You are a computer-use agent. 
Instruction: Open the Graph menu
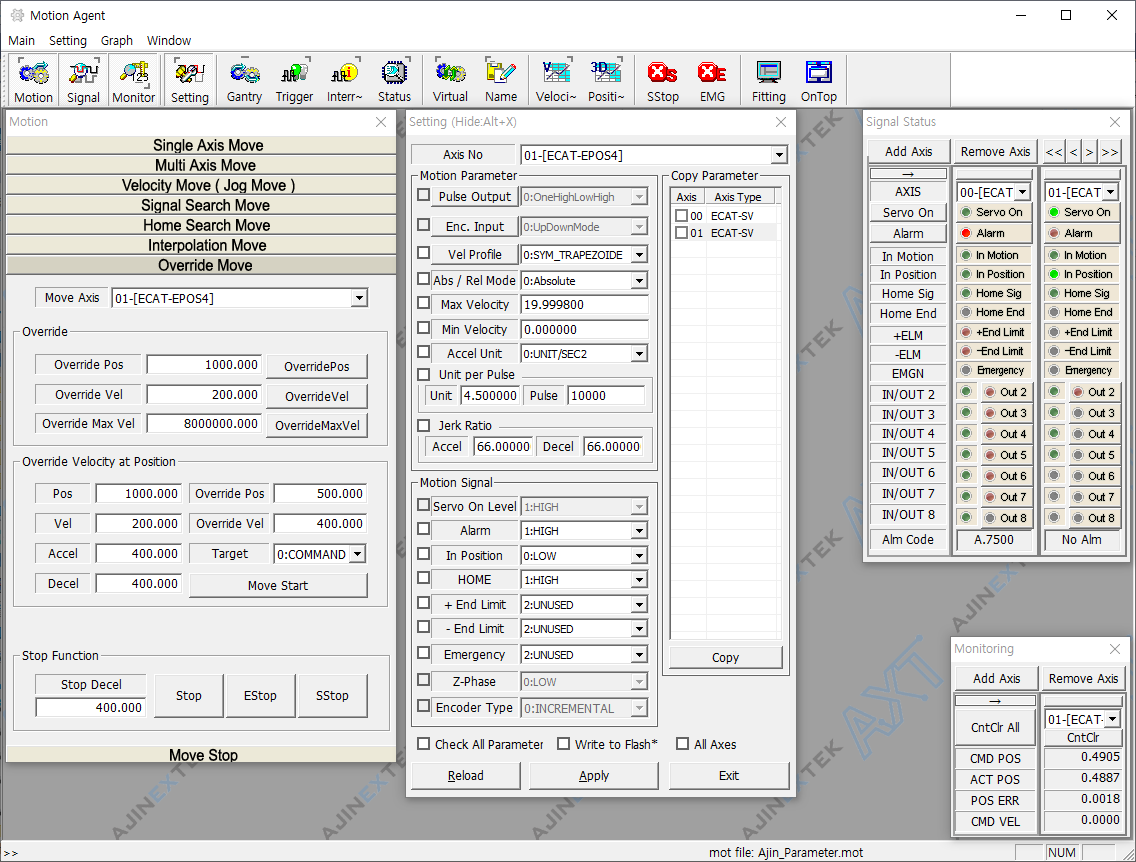tap(117, 41)
